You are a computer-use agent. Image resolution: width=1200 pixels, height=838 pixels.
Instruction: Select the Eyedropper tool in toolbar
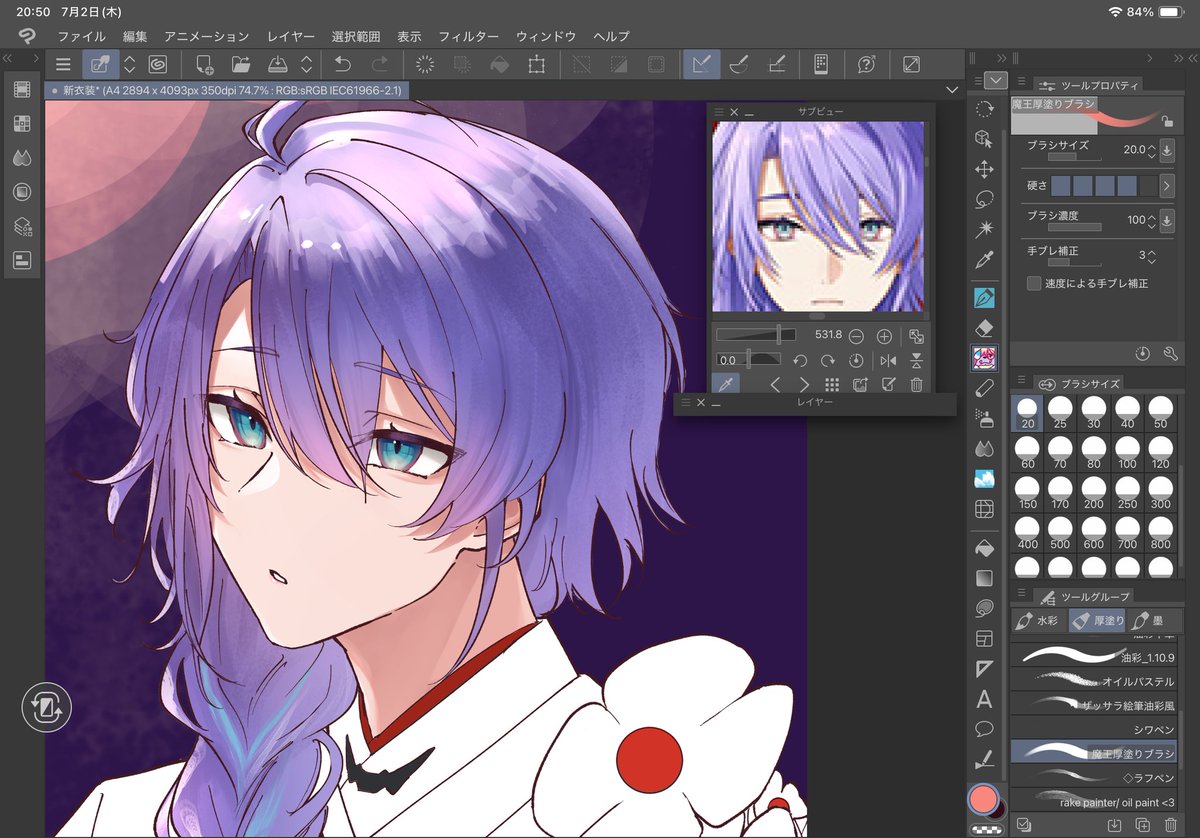[984, 260]
